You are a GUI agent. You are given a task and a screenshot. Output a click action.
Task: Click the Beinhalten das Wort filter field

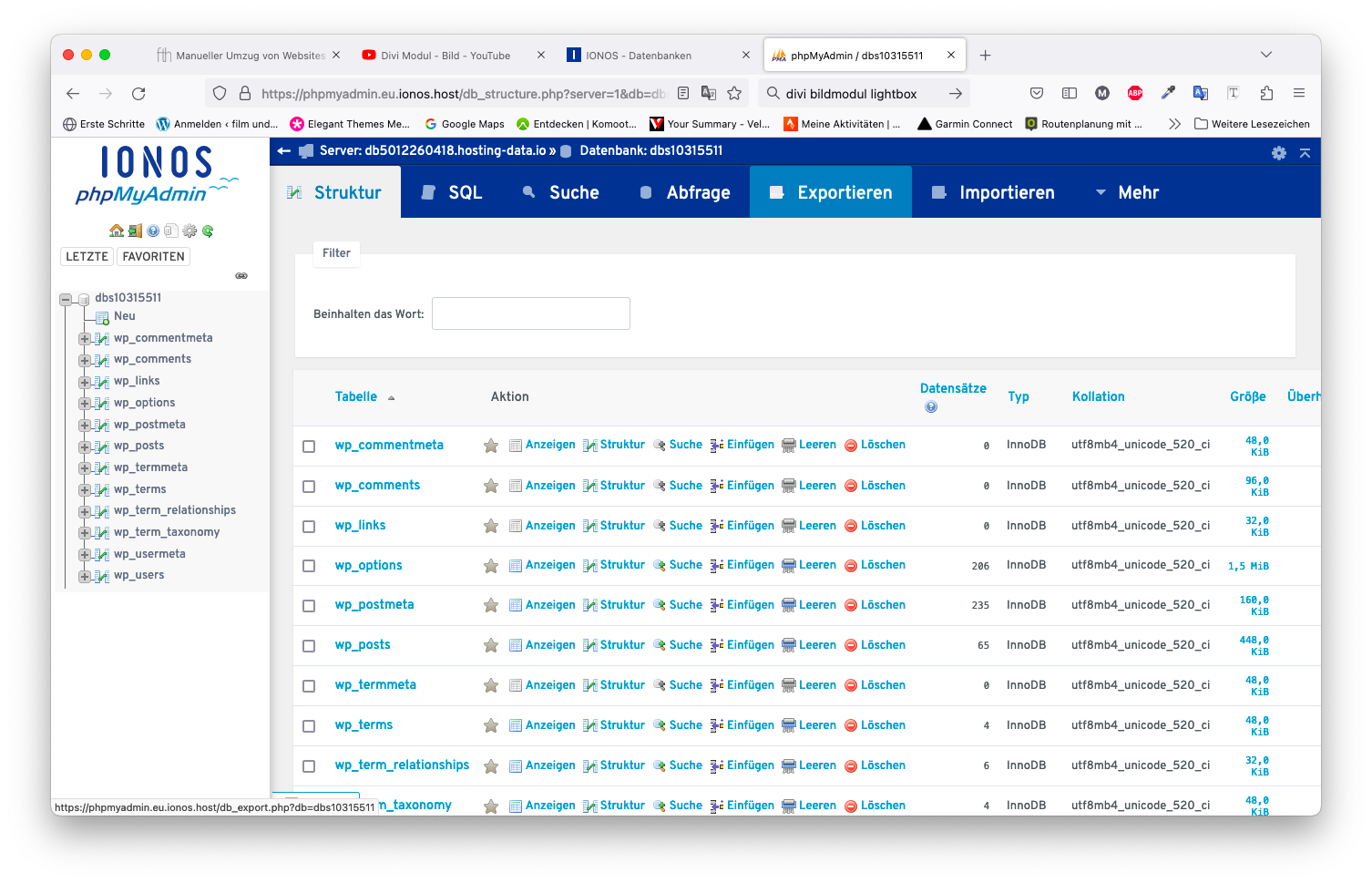530,313
